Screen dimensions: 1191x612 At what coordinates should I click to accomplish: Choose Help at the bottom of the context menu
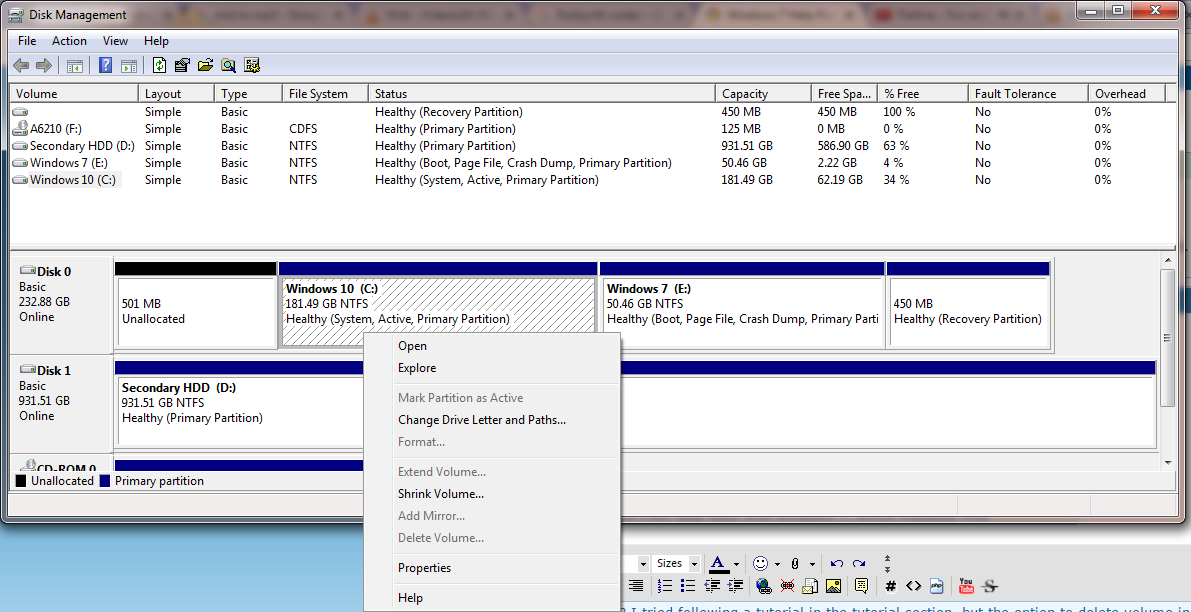click(492, 598)
